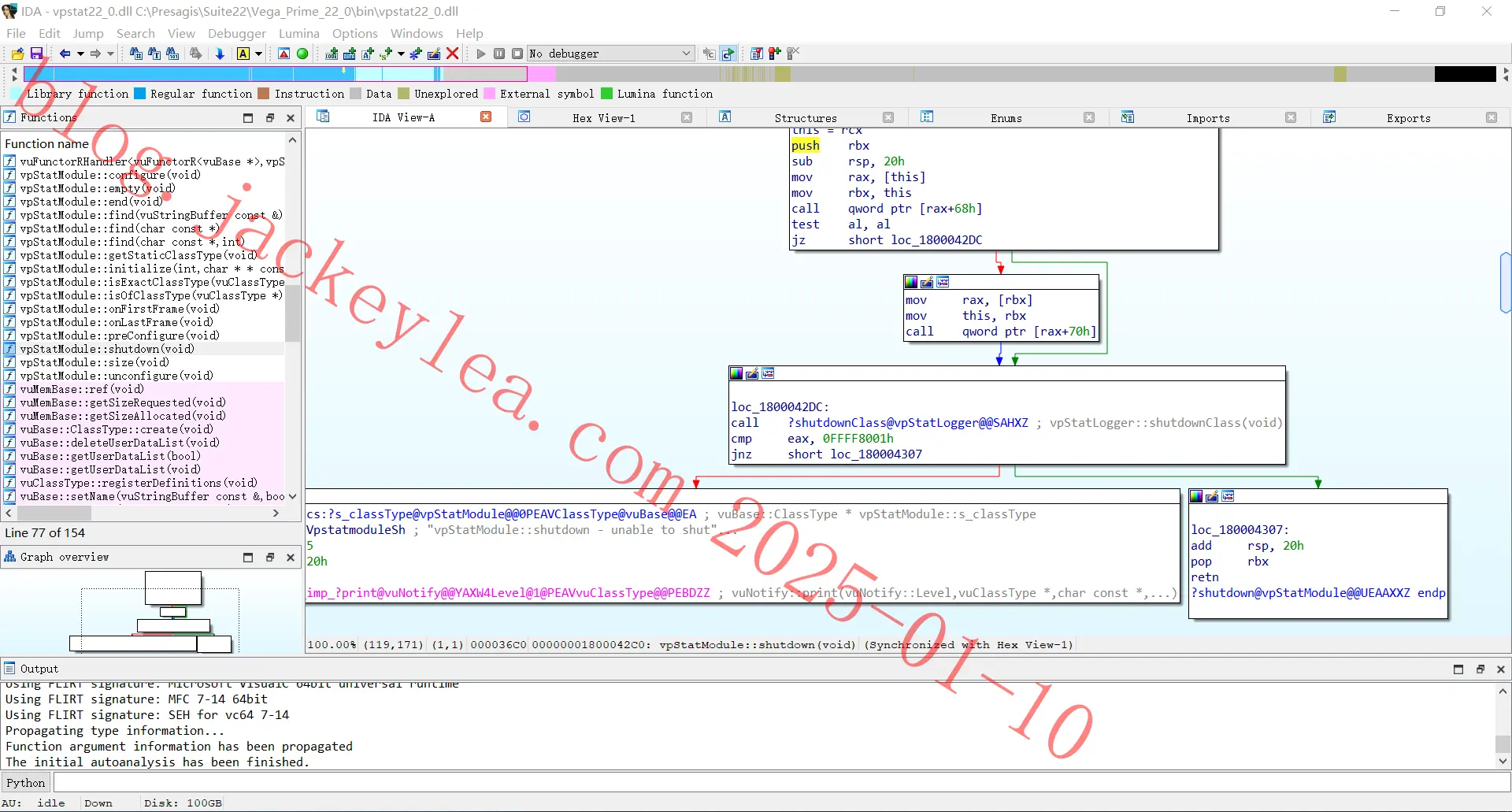Click the jump back arrow icon

pos(65,54)
